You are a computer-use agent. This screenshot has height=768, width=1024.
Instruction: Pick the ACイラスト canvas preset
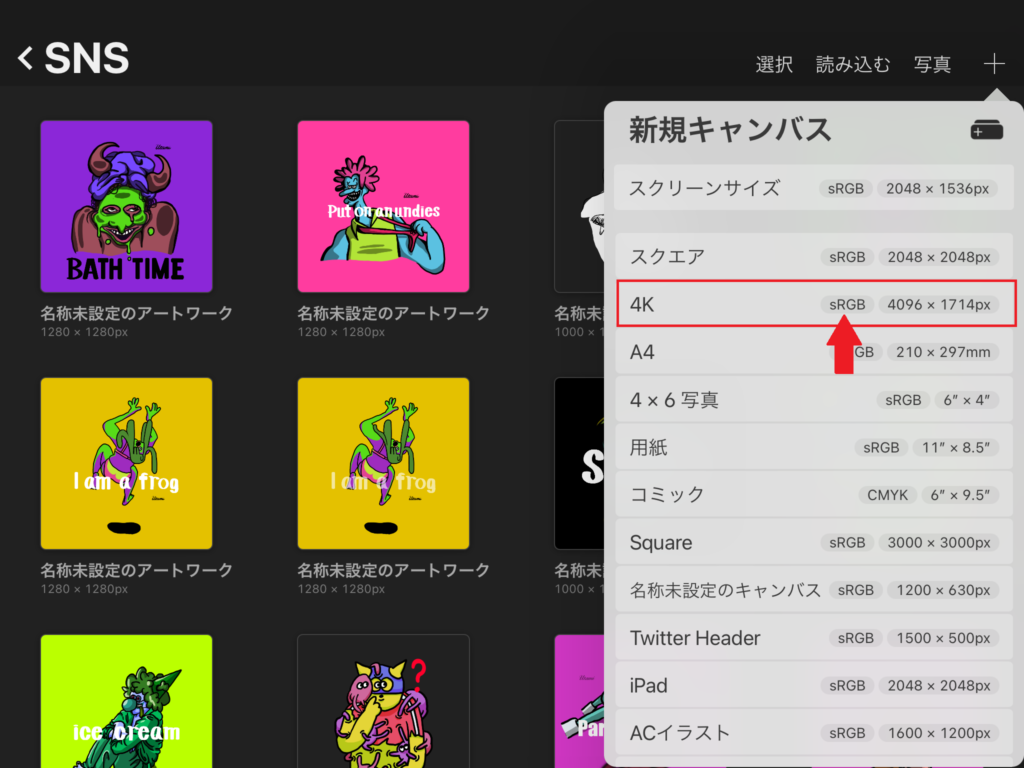(x=814, y=733)
